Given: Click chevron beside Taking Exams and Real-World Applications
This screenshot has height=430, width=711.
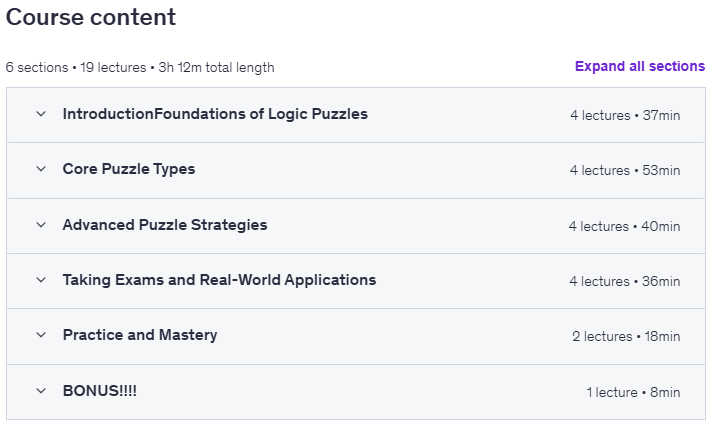Looking at the screenshot, I should click(41, 280).
